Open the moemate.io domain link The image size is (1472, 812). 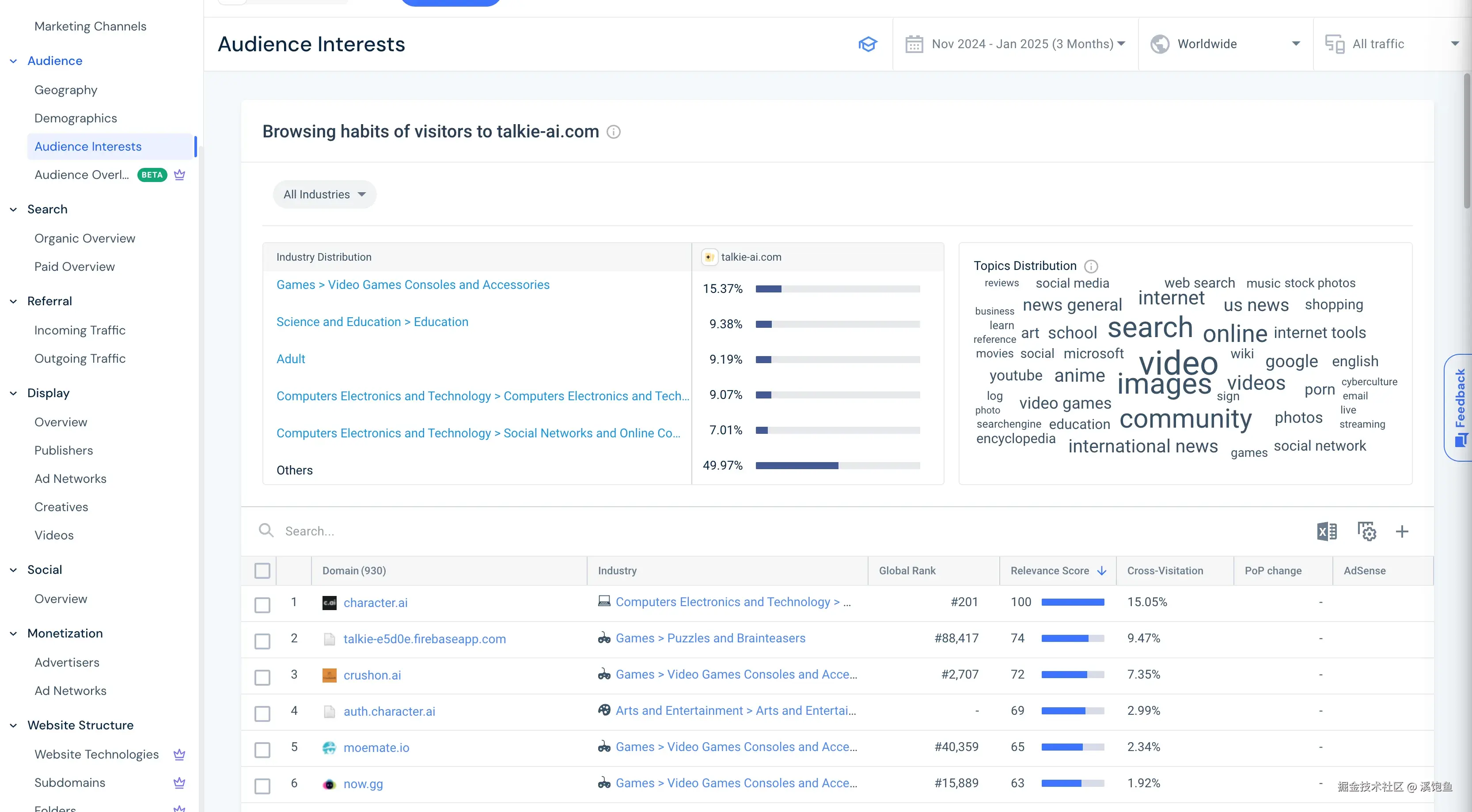click(x=376, y=747)
